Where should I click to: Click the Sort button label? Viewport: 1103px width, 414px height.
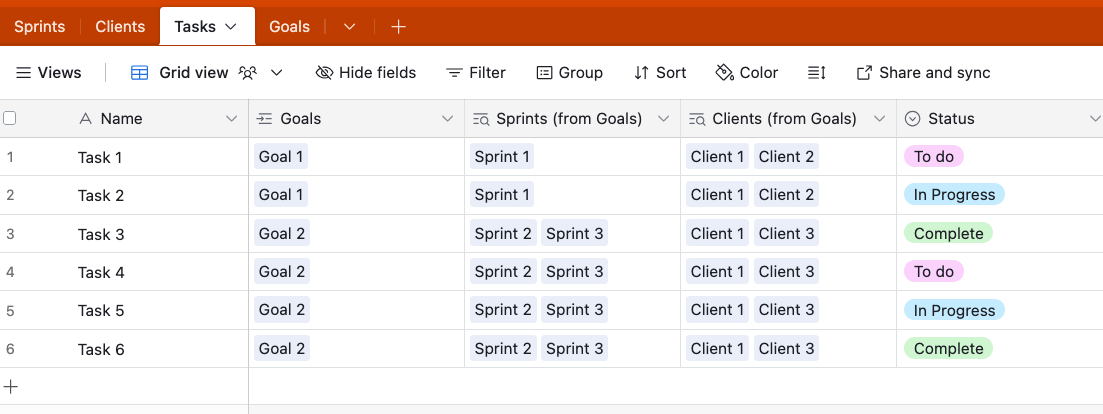671,72
